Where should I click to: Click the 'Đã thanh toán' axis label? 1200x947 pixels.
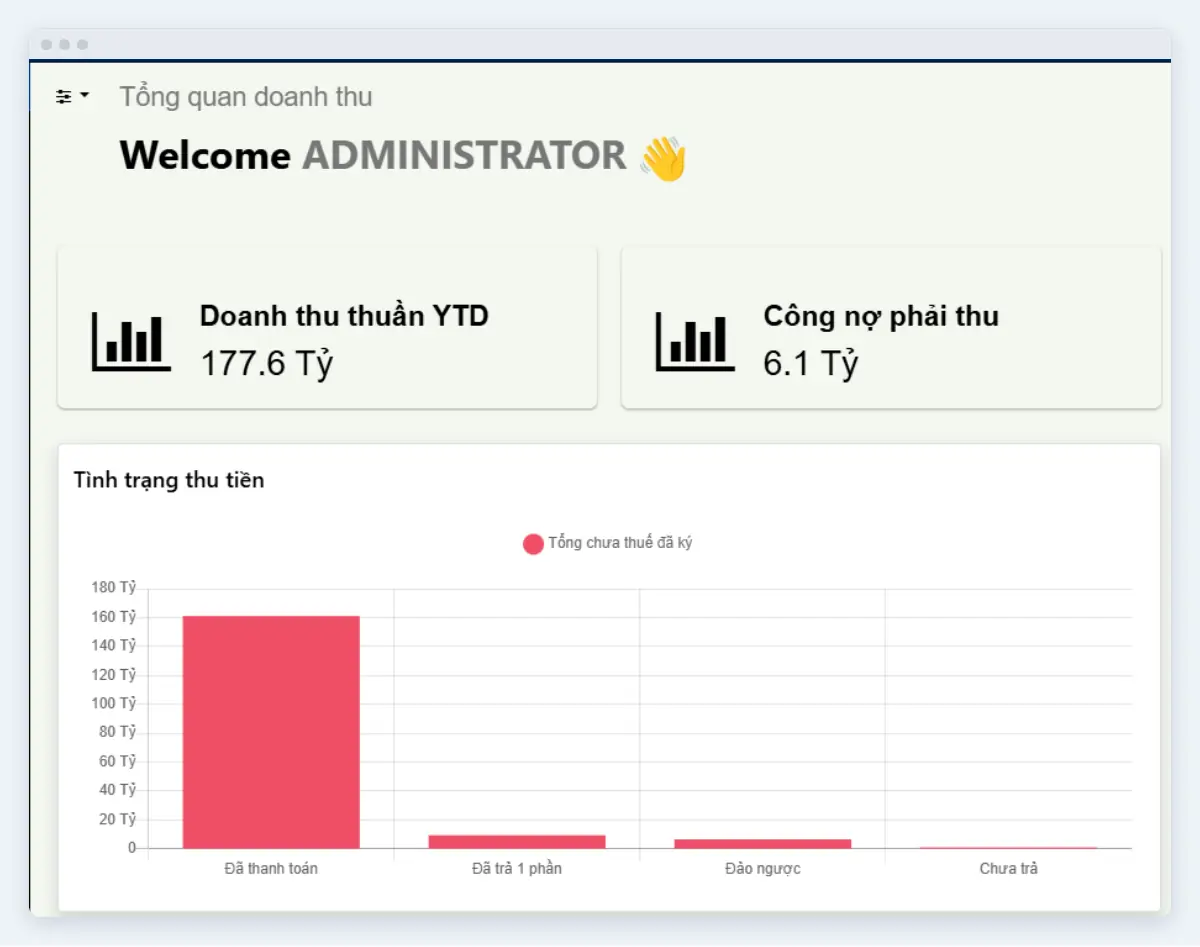coord(271,868)
